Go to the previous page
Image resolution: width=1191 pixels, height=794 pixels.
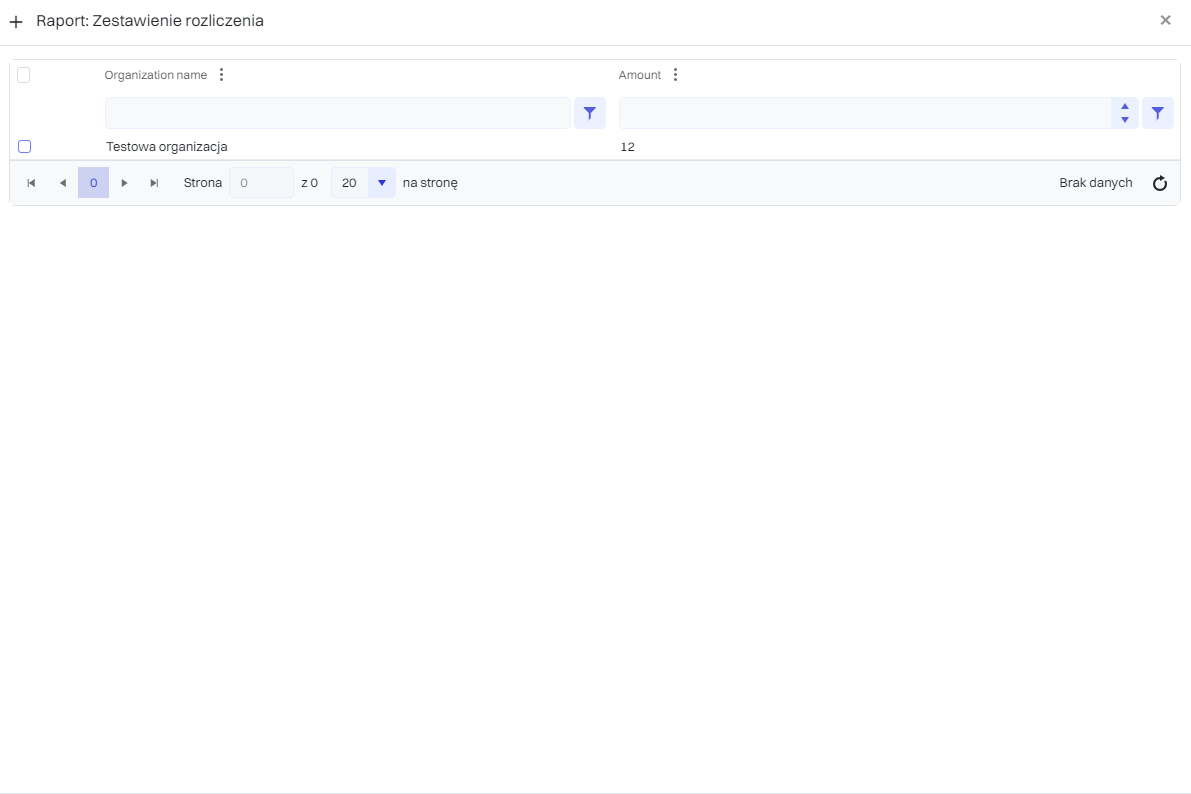point(62,183)
